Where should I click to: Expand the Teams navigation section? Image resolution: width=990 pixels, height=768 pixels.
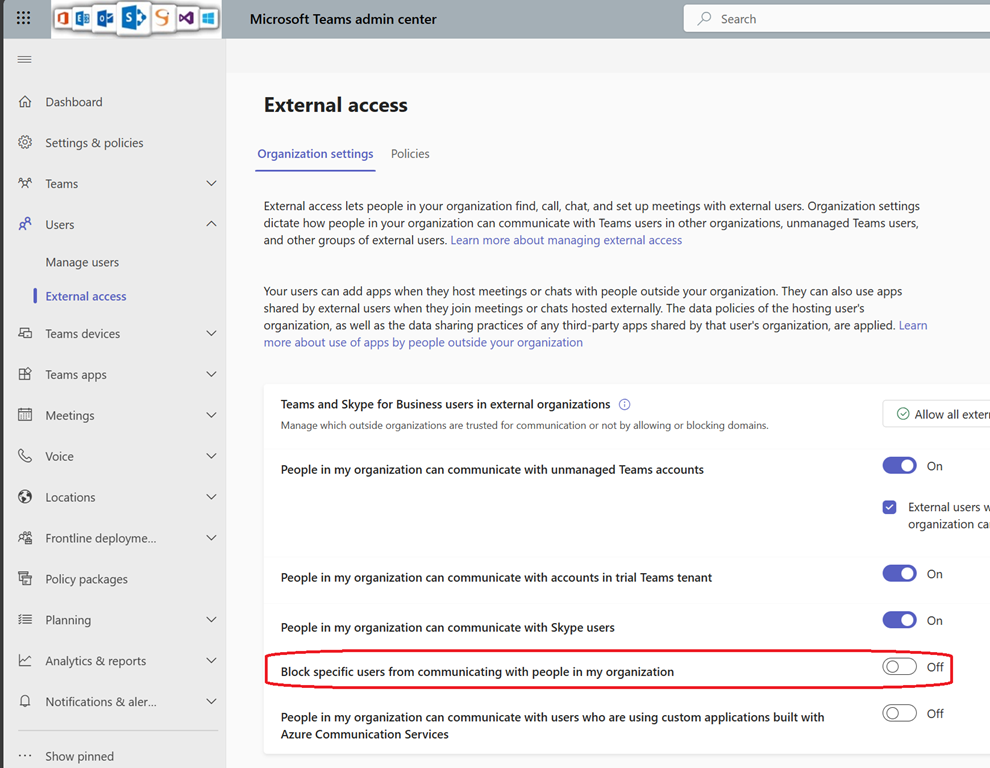211,184
